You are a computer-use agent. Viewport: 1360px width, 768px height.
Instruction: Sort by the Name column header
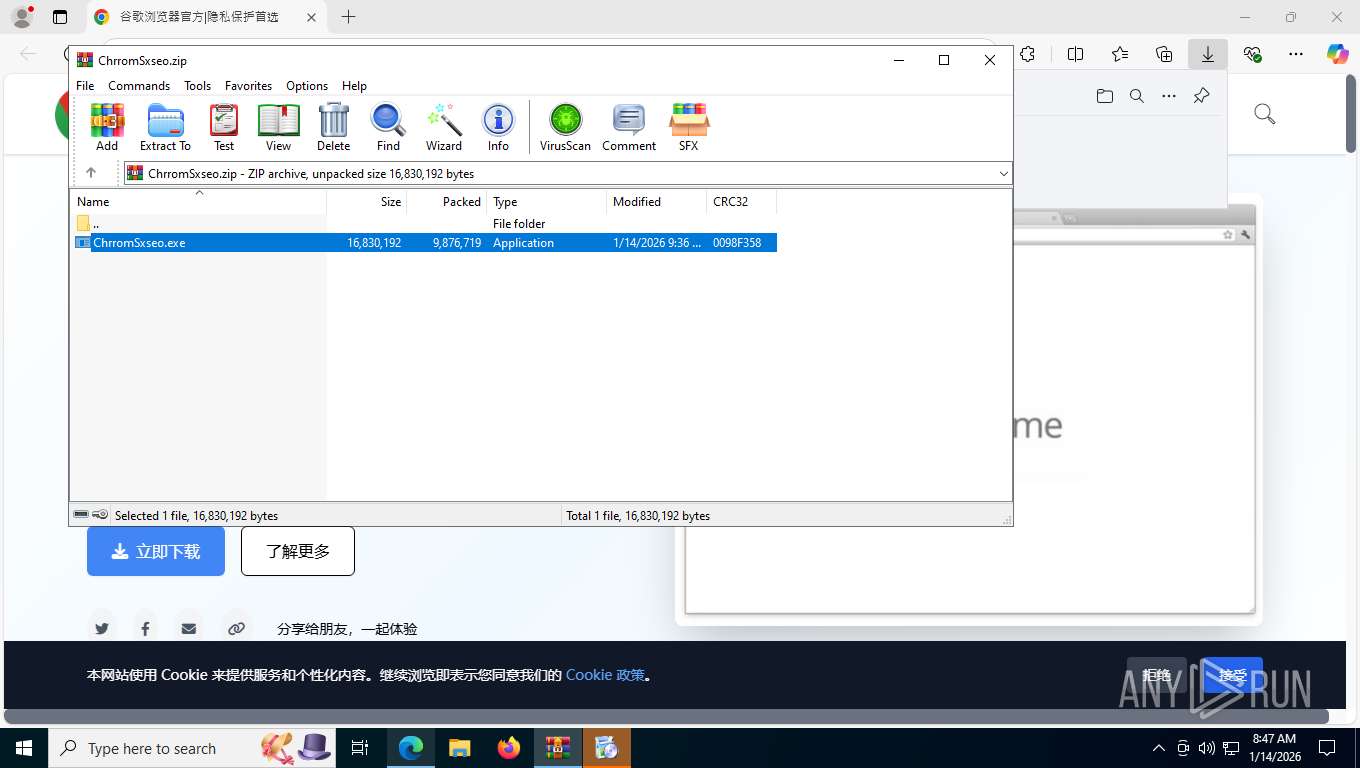pos(198,201)
